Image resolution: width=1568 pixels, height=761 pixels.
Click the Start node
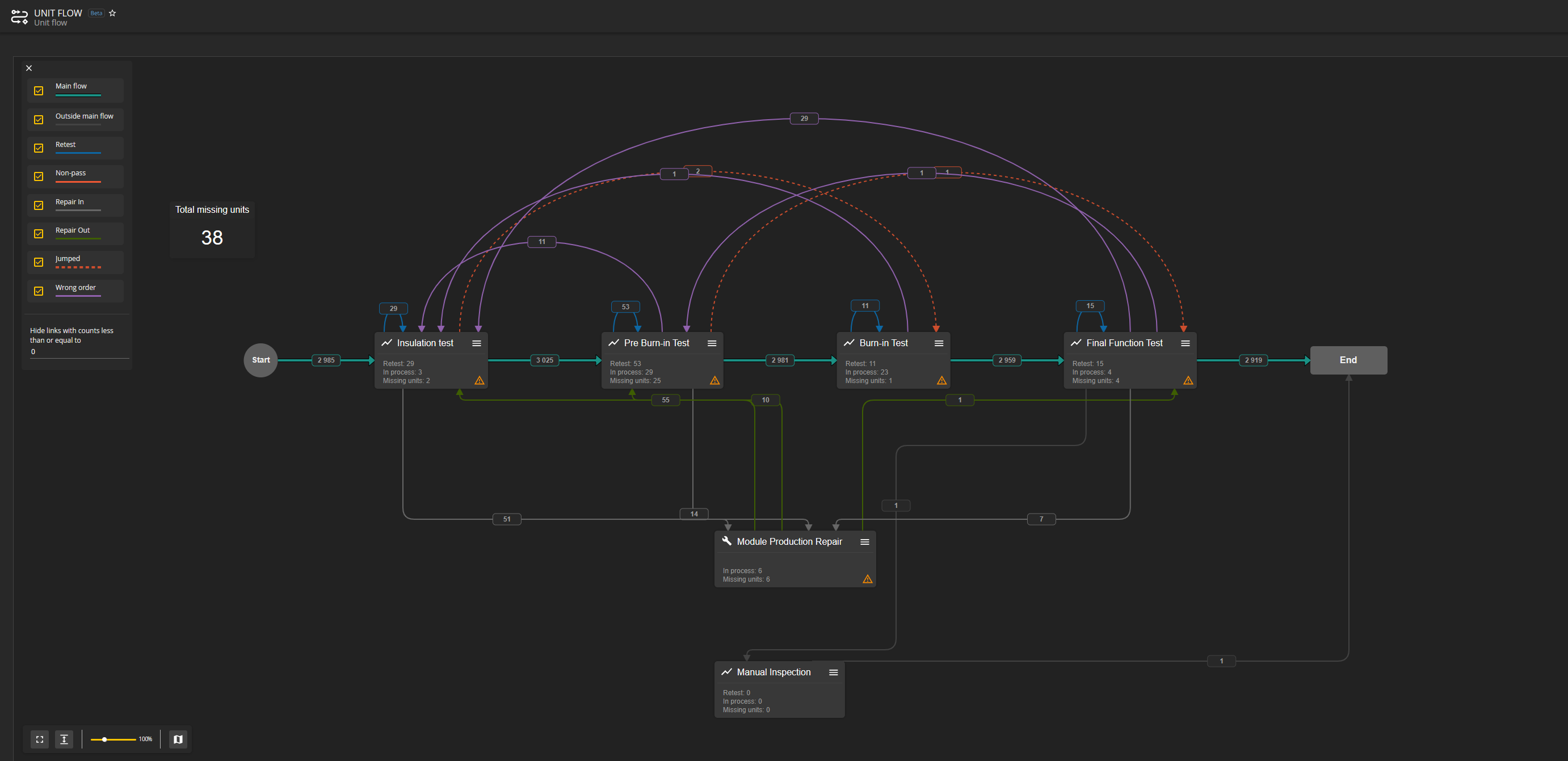click(x=260, y=360)
